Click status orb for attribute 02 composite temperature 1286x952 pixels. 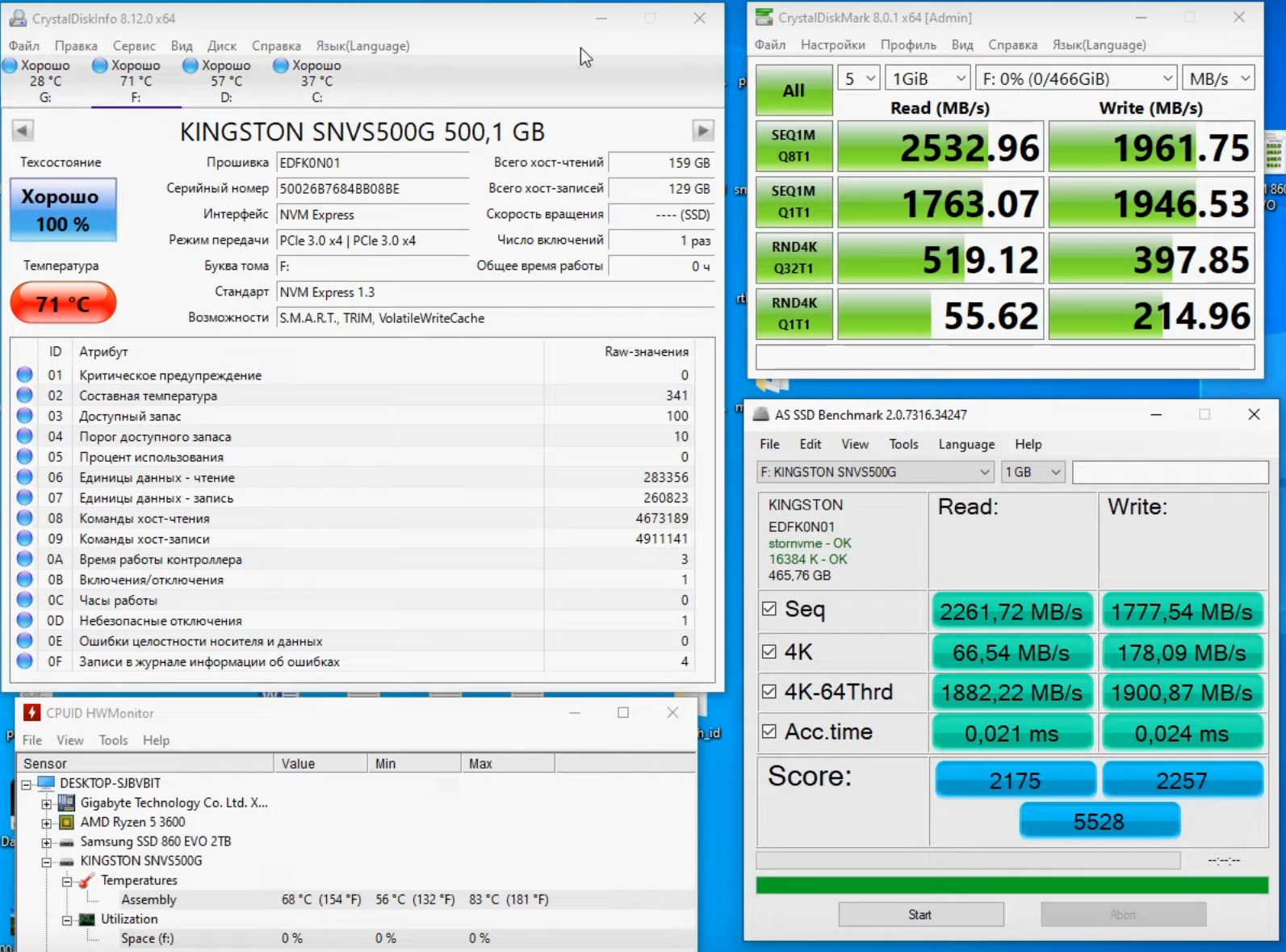pyautogui.click(x=25, y=395)
